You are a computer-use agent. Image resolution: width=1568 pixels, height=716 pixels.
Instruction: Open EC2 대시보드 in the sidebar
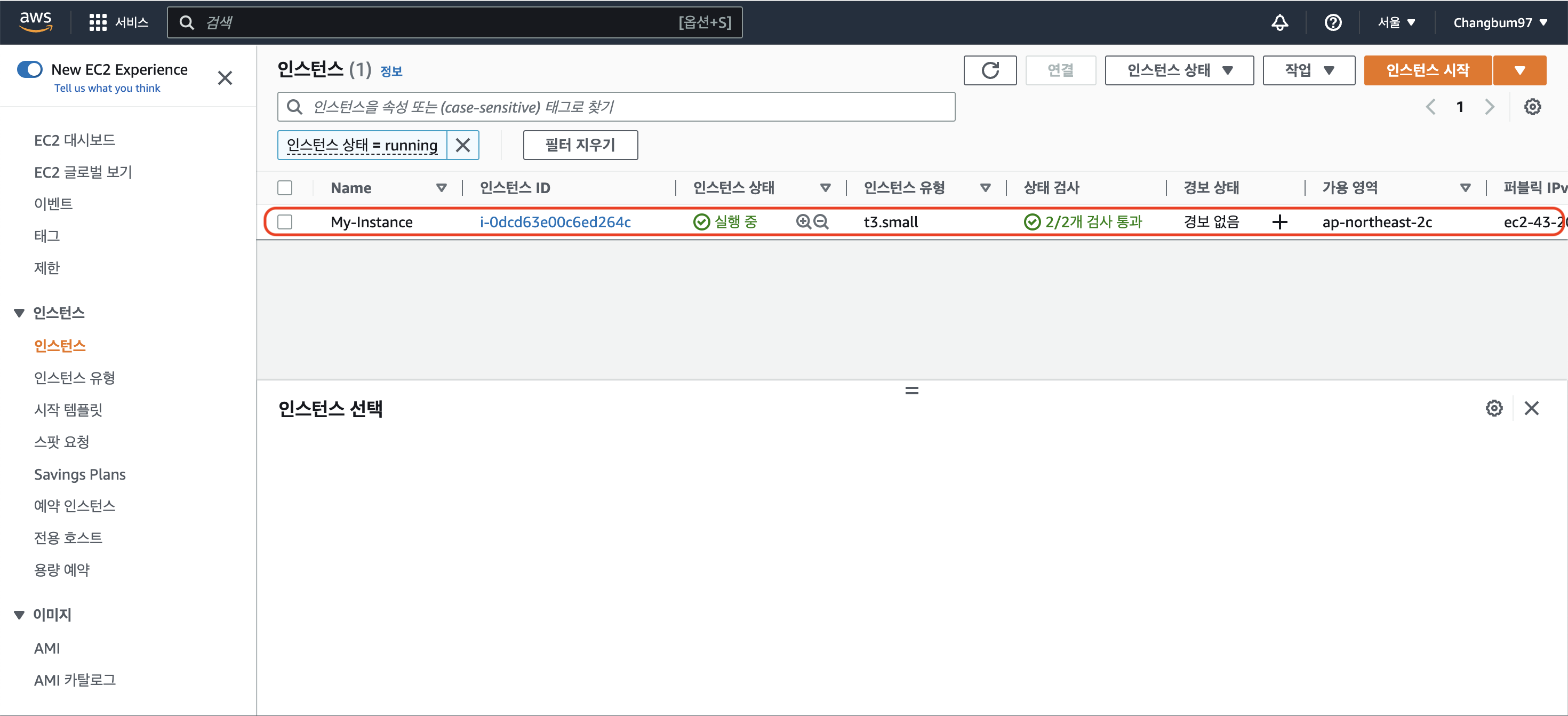tap(74, 140)
